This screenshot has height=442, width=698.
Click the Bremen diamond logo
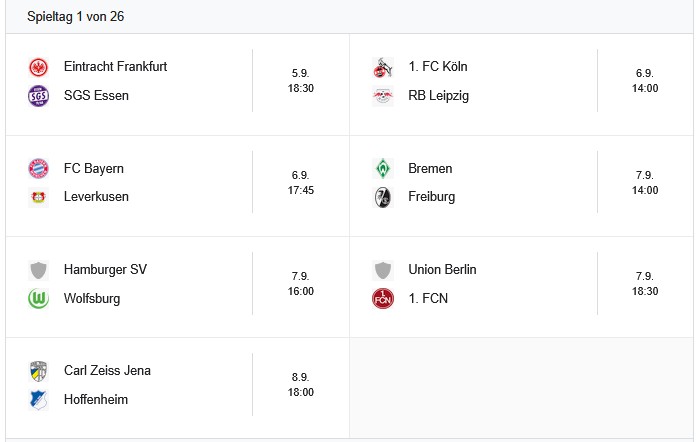tap(383, 168)
